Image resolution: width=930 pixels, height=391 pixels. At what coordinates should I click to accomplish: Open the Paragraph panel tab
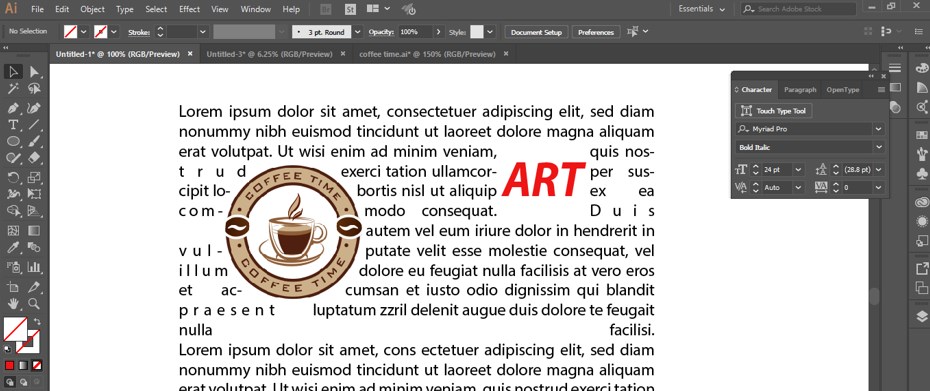(x=800, y=90)
